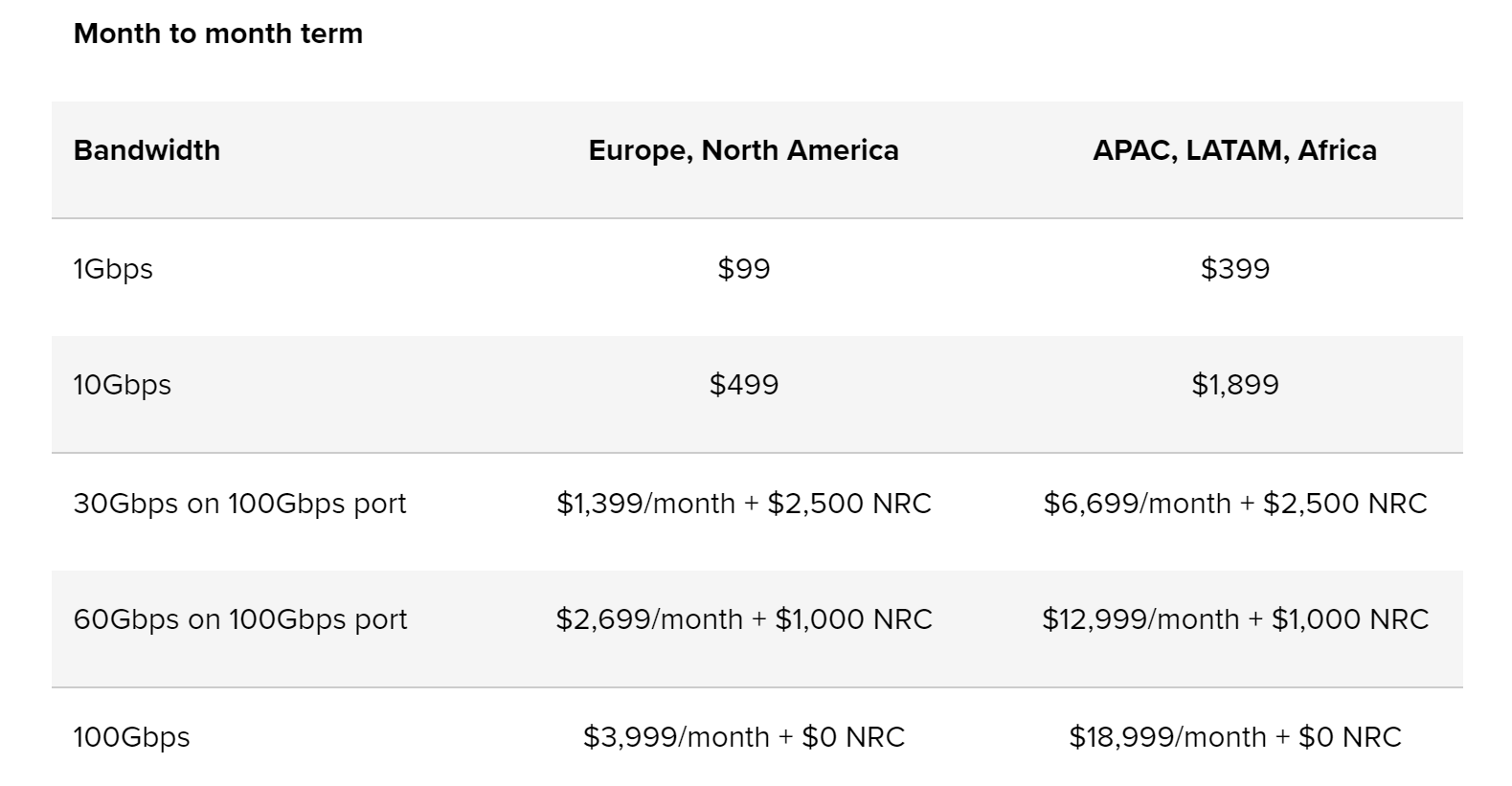Click the $6,699/month + $2,500 NRC cell
This screenshot has height=786, width=1512.
point(1235,503)
